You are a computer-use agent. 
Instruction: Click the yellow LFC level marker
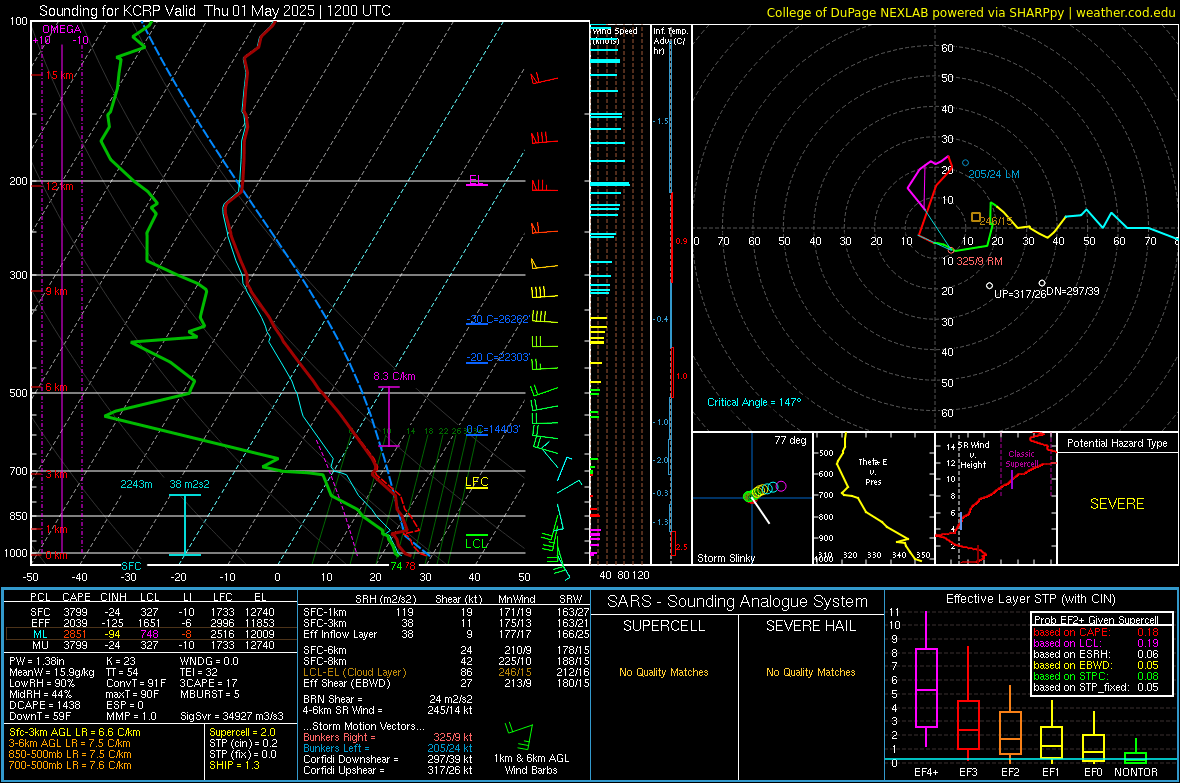point(476,483)
